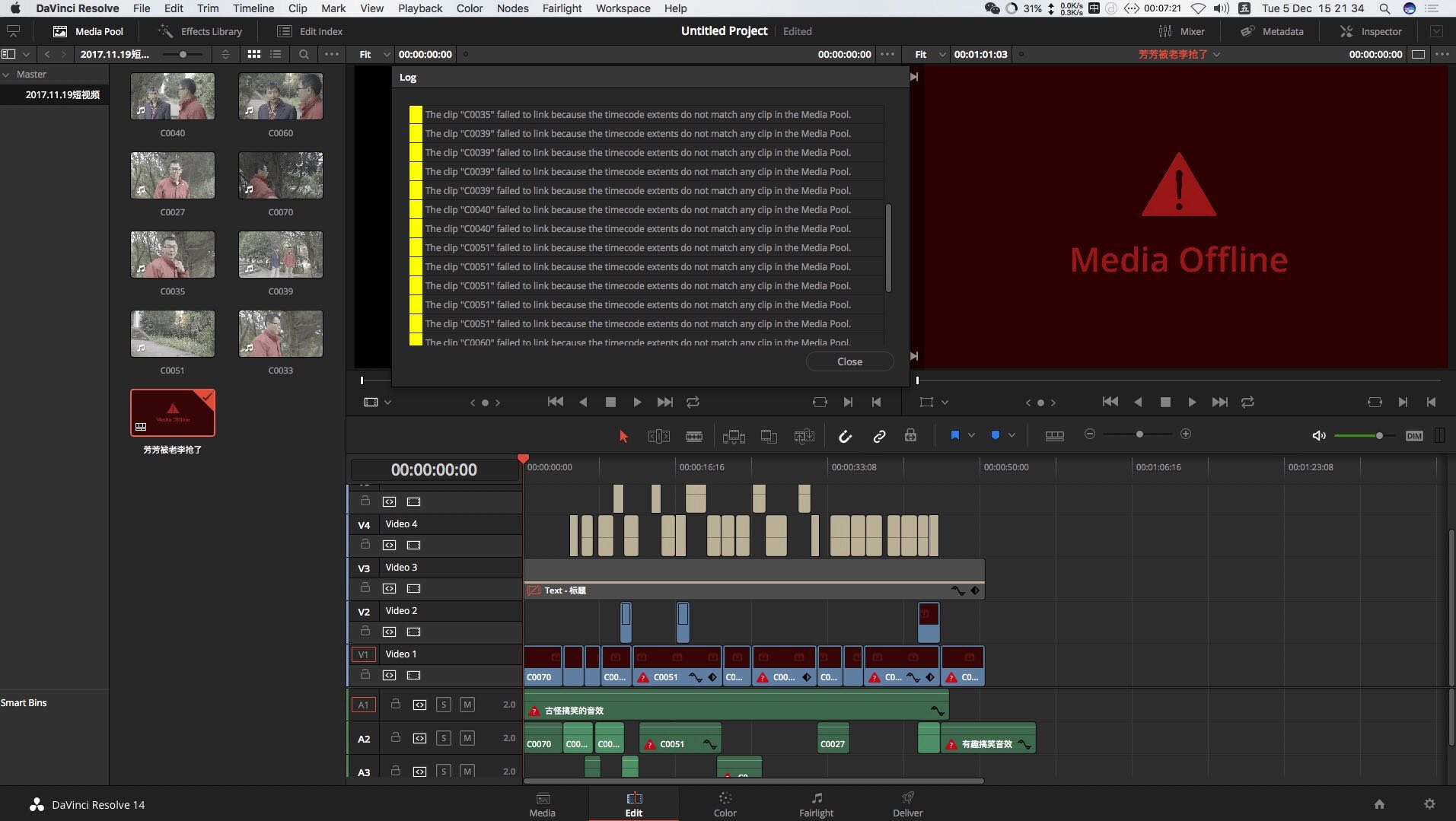Click the Position Lock padlock icon
This screenshot has width=1456, height=821.
[x=910, y=436]
